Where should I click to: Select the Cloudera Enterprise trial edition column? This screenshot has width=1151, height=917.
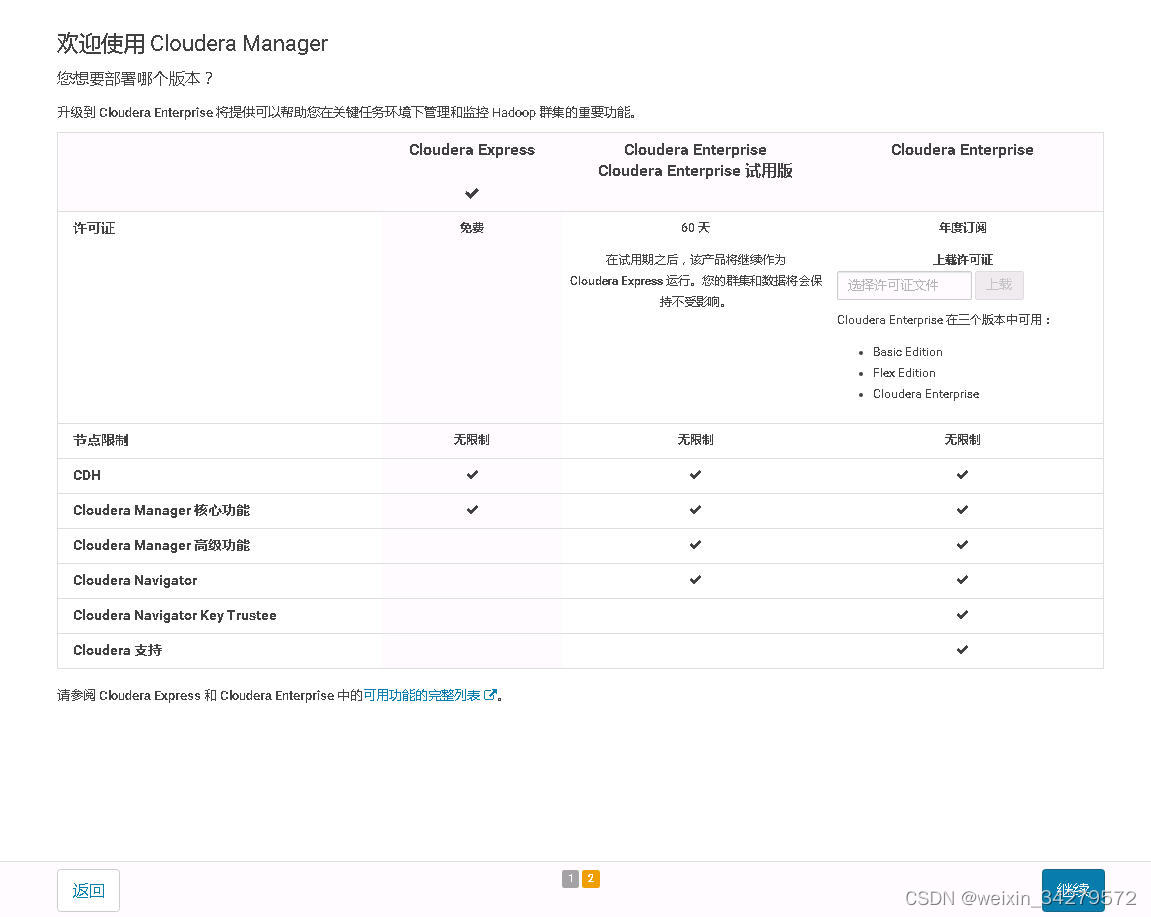click(694, 160)
